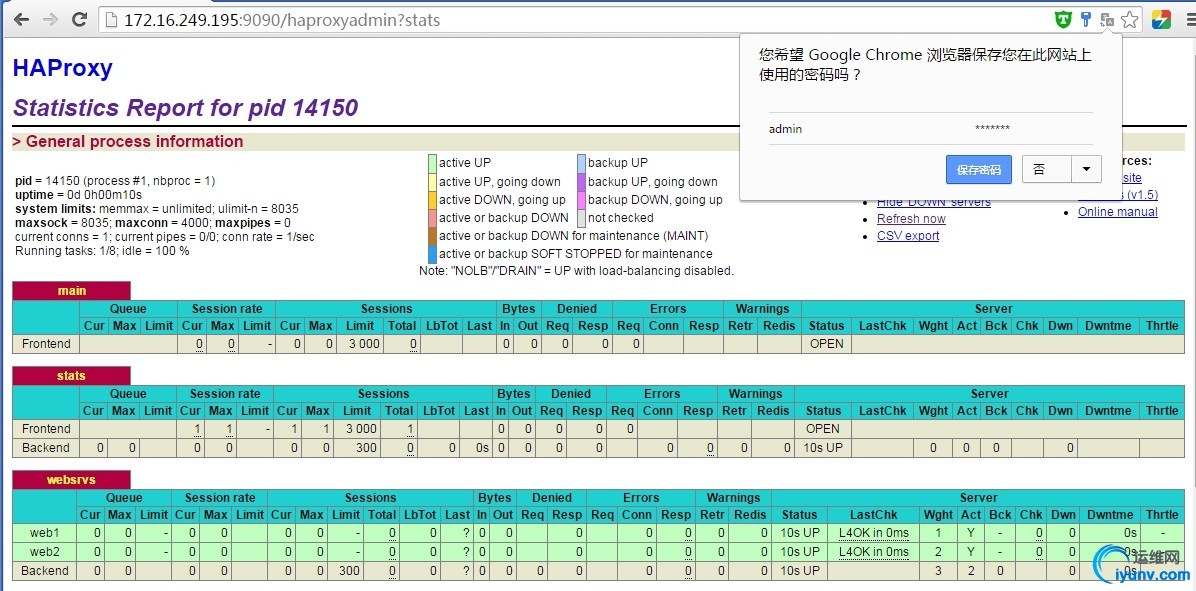
Task: Click the saved username admin entry
Action: tap(785, 129)
